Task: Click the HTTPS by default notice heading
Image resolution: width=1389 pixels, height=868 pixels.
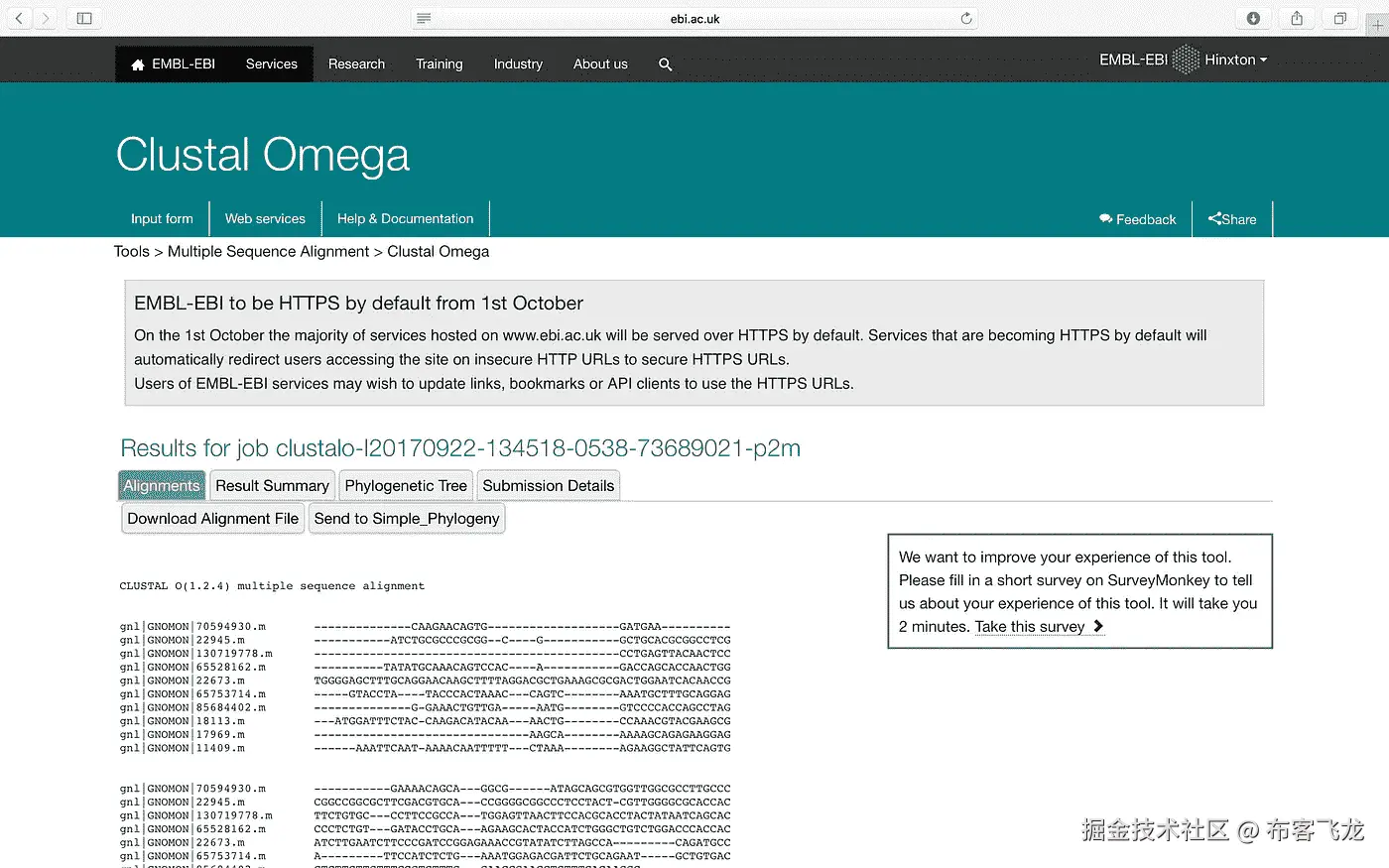Action: (x=358, y=303)
